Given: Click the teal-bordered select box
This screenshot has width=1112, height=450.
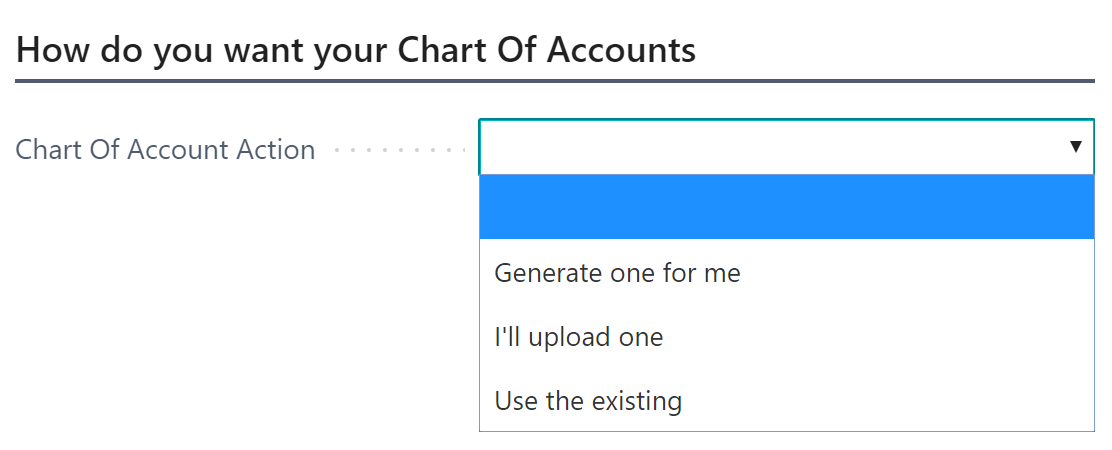Looking at the screenshot, I should point(786,147).
